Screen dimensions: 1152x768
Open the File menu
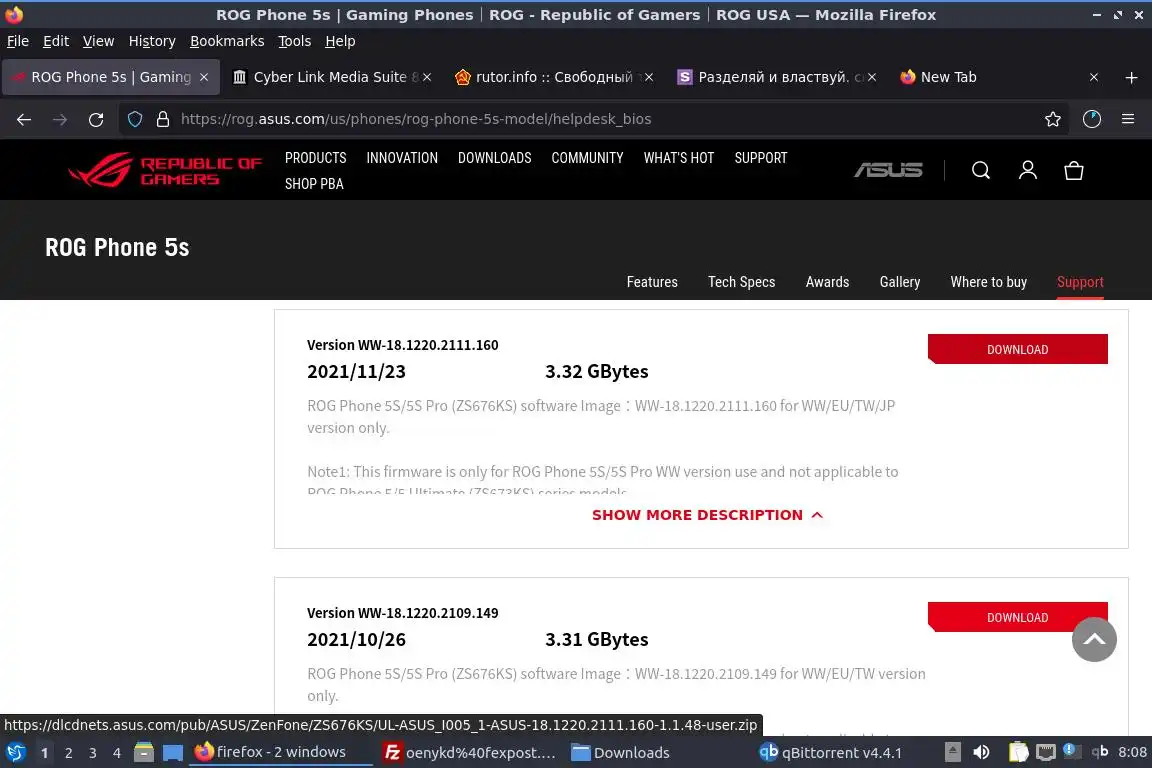tap(18, 41)
